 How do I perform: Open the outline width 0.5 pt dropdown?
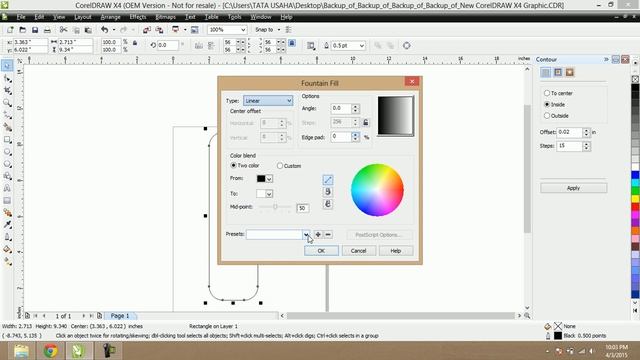(362, 46)
